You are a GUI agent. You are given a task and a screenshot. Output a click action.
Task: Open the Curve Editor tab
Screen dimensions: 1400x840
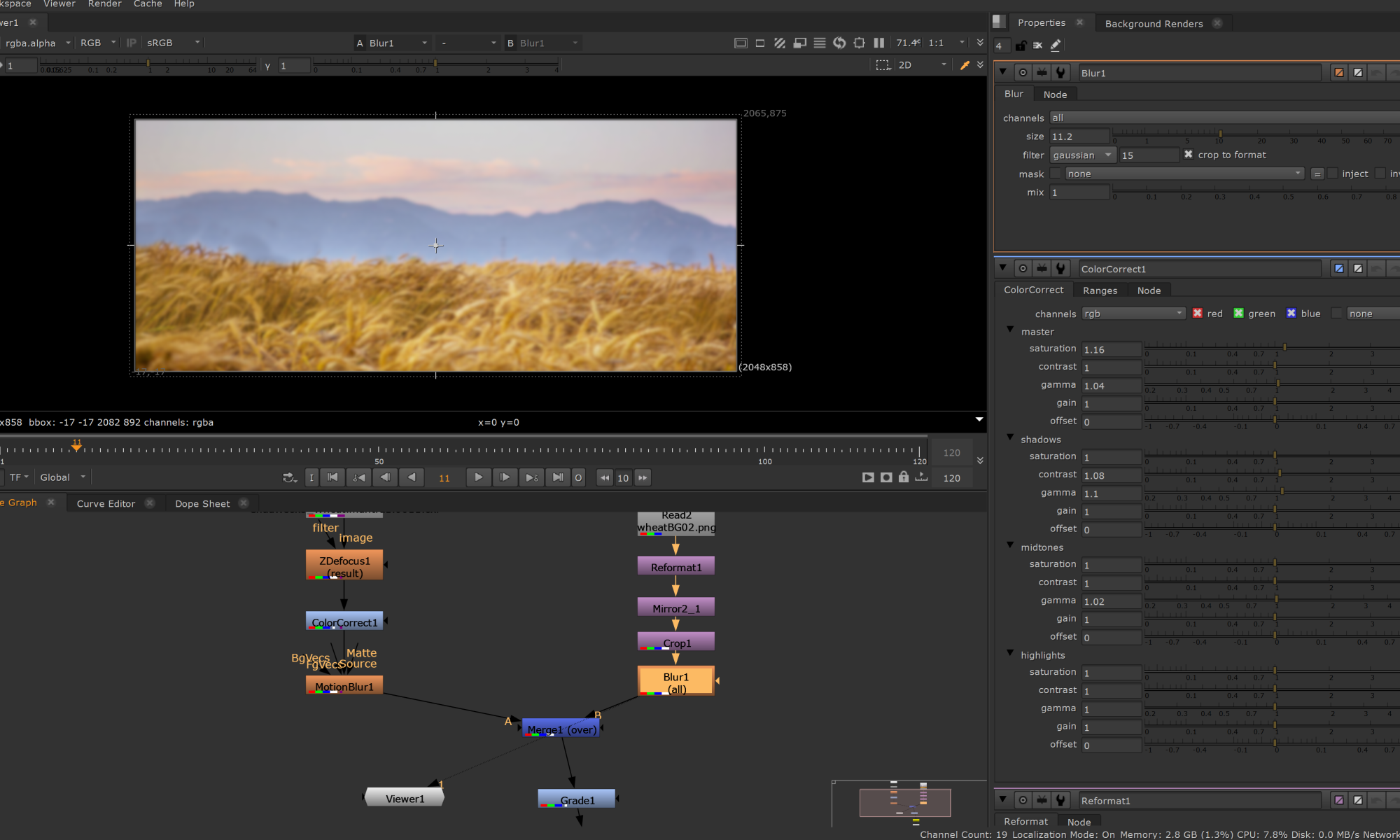[x=106, y=503]
